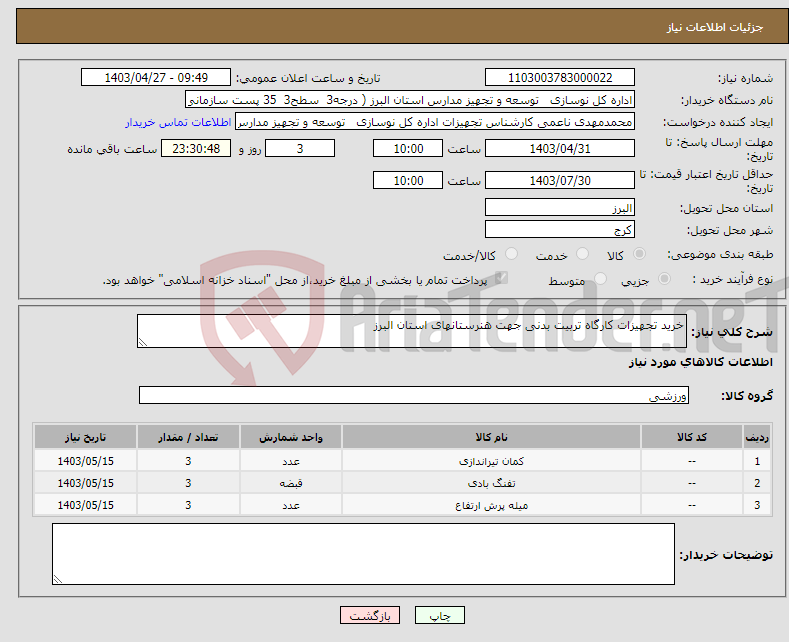Click the response deadline time 10:00 field
This screenshot has height=642, width=789.
click(x=408, y=148)
